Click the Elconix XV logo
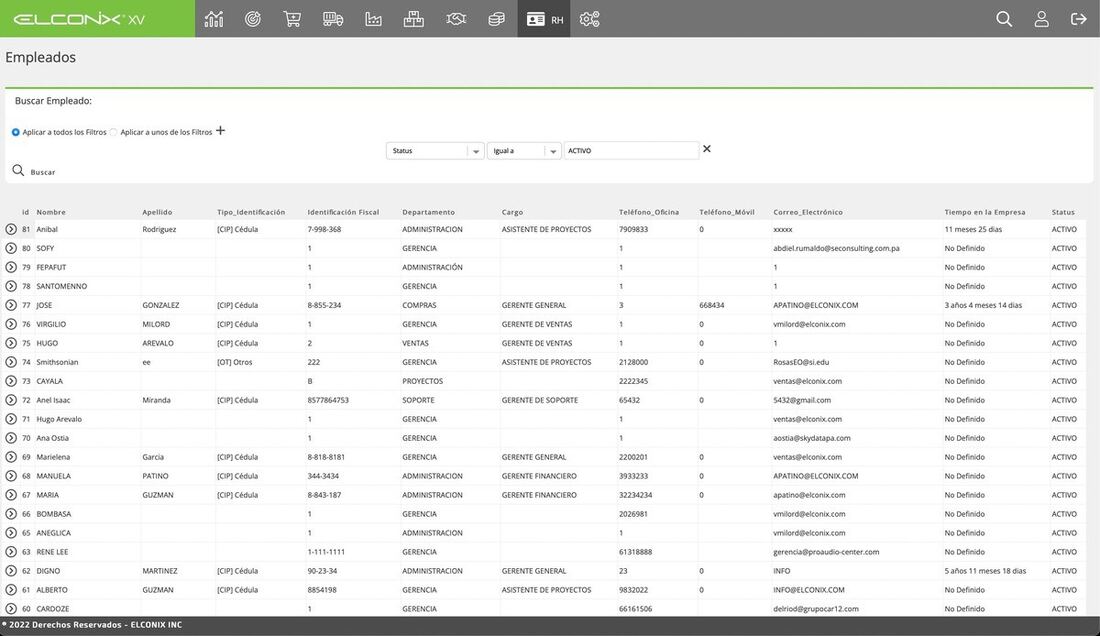Image resolution: width=1100 pixels, height=636 pixels. tap(79, 19)
